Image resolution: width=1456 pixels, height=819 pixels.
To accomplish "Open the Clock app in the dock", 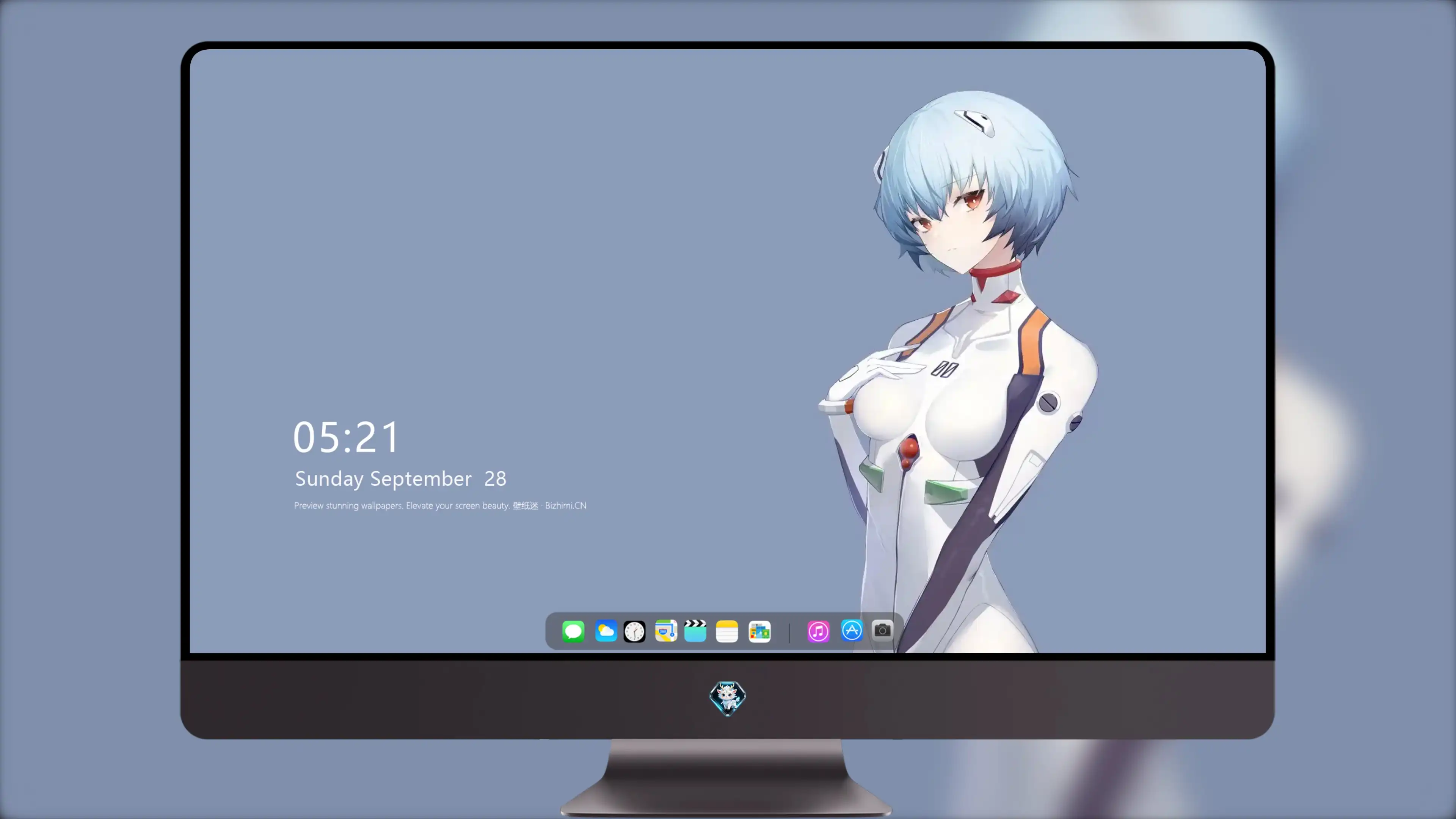I will [x=634, y=631].
